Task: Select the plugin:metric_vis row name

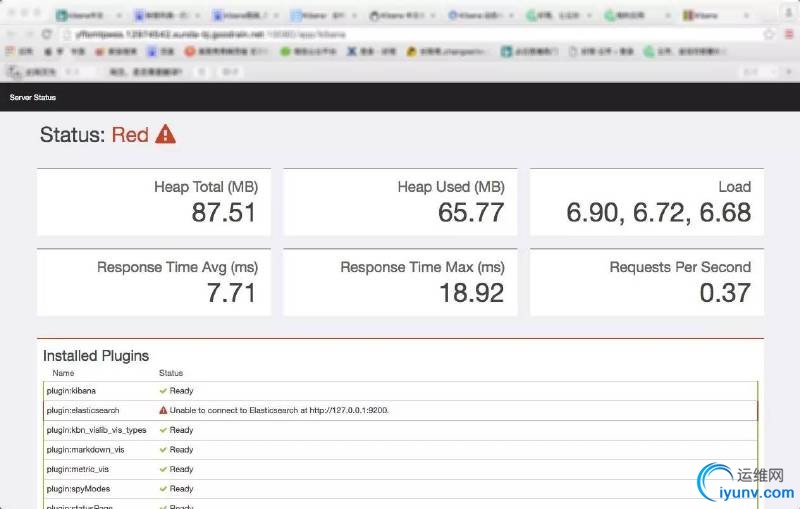Action: point(78,469)
